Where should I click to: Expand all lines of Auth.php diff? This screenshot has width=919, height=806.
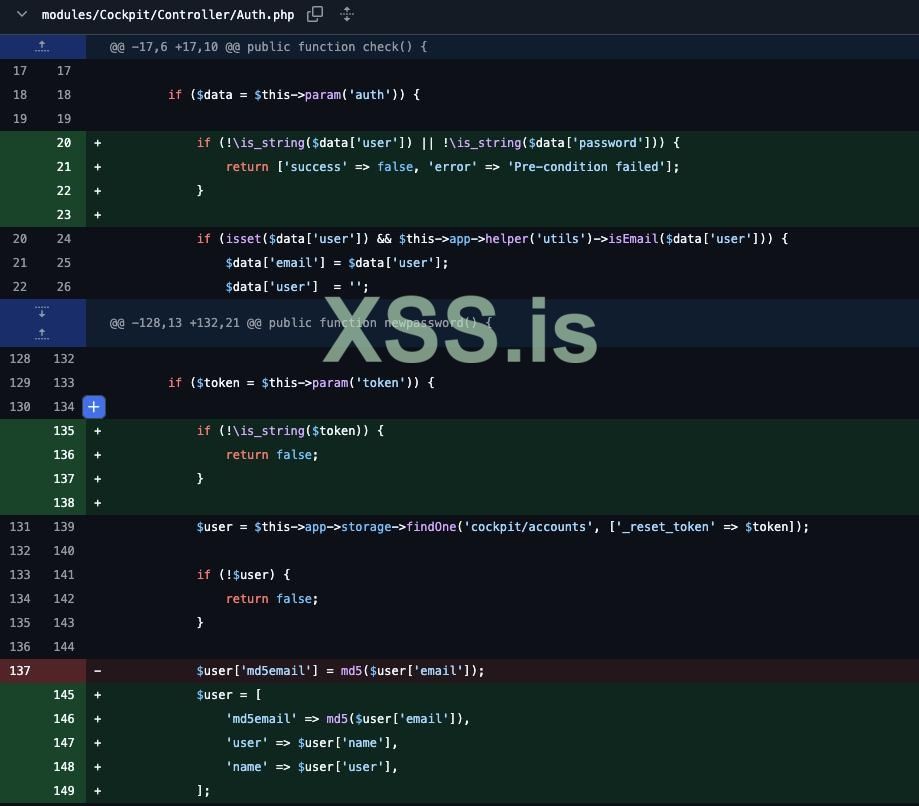[347, 14]
